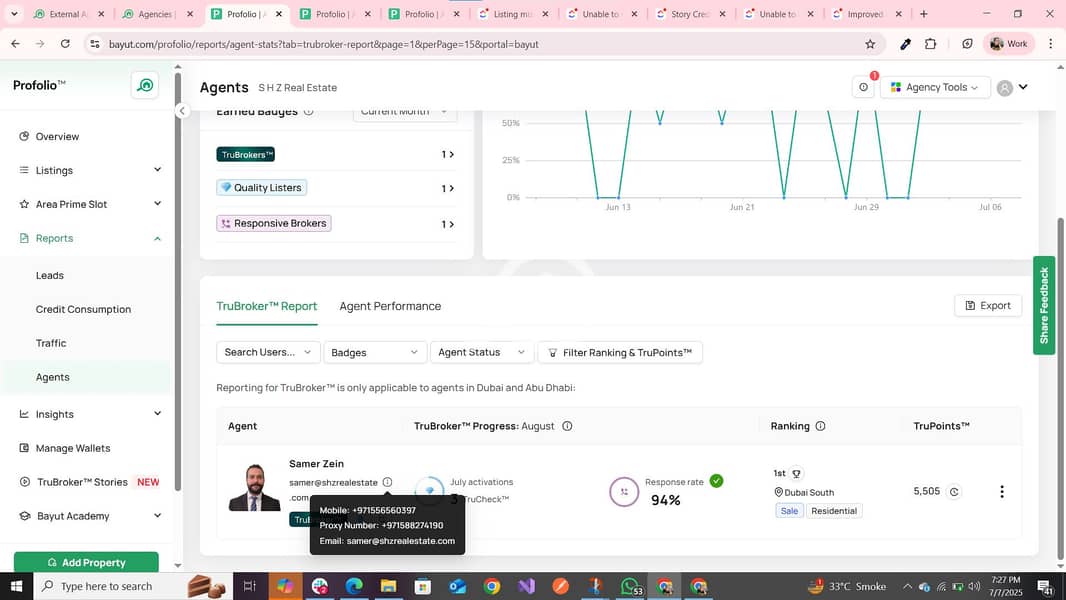
Task: Collapse the sidebar with the arrow button
Action: [x=182, y=110]
